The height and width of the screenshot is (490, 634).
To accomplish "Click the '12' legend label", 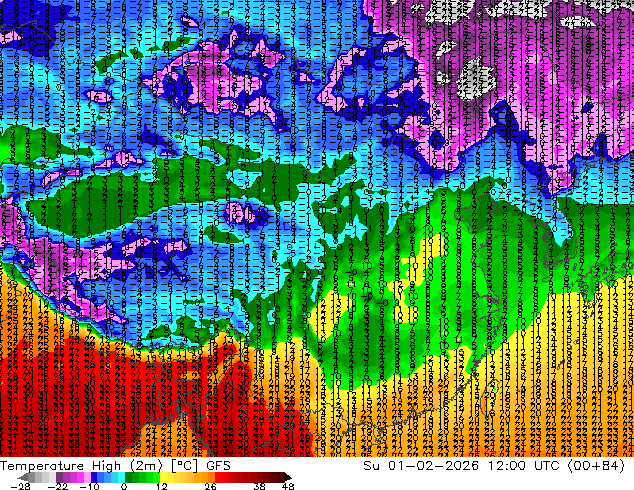I will (x=162, y=486).
